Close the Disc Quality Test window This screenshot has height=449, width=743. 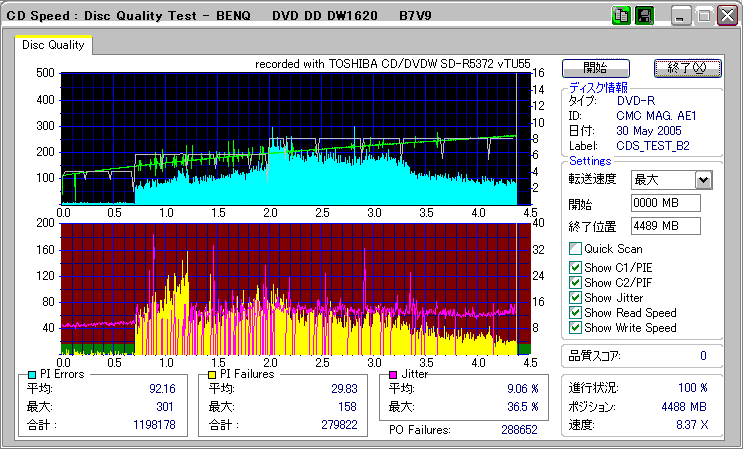[726, 16]
